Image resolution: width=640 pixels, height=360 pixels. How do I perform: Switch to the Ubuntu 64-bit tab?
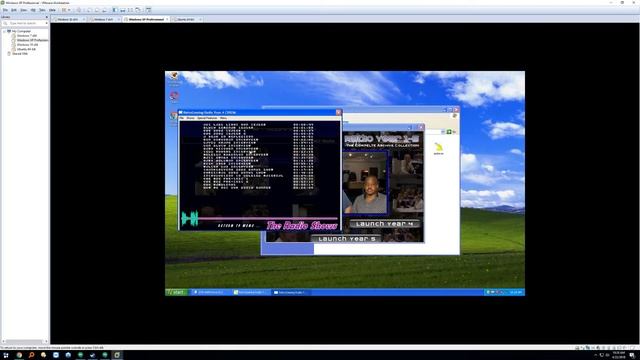186,19
